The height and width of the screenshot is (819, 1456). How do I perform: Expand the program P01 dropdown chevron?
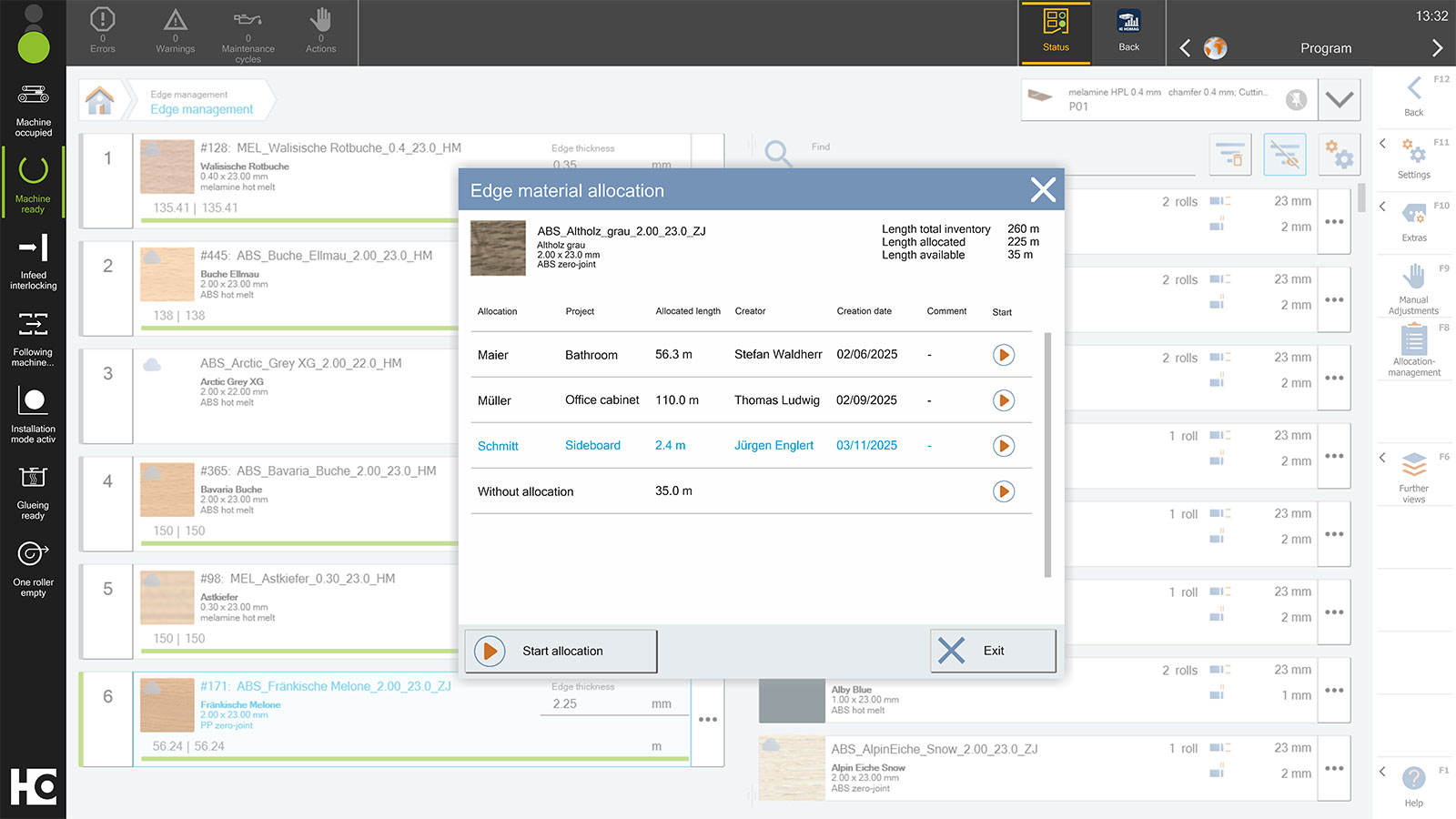coord(1339,99)
